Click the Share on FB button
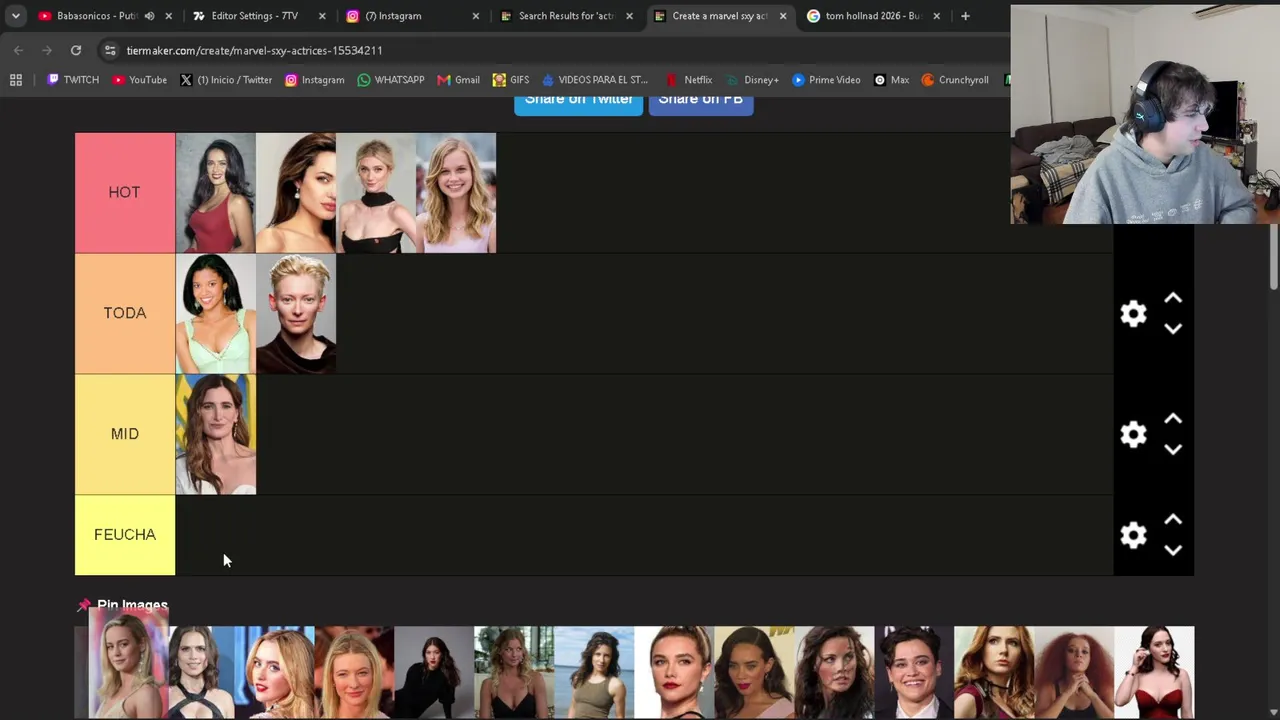 click(701, 103)
